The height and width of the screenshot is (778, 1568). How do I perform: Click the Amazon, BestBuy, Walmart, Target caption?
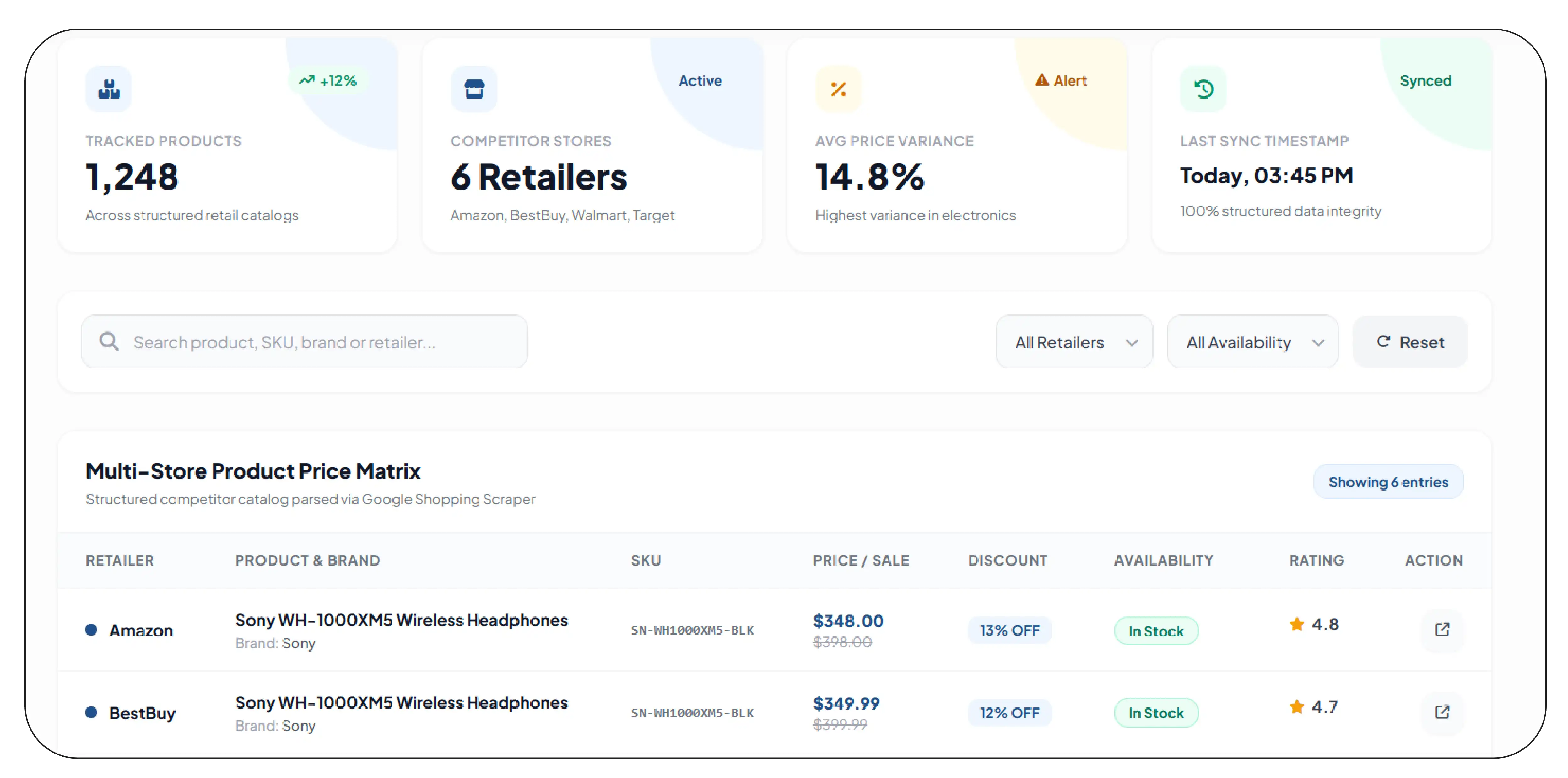(x=562, y=215)
